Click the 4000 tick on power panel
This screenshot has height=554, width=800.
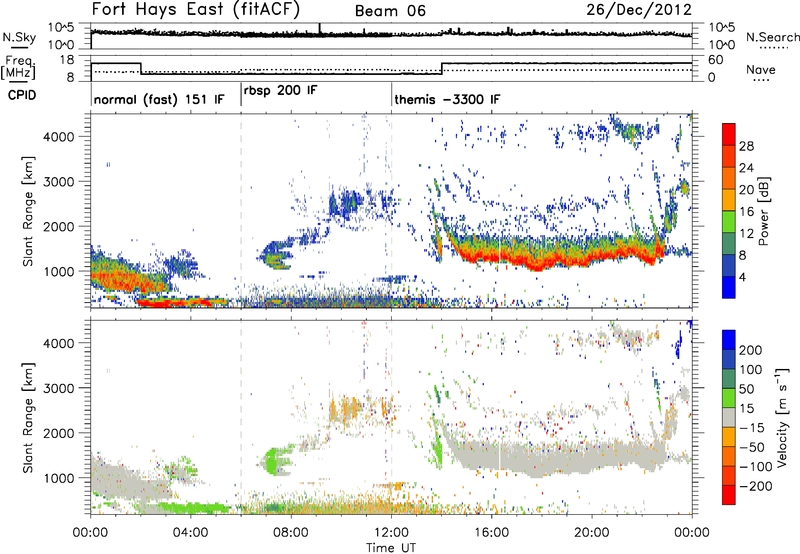58,137
